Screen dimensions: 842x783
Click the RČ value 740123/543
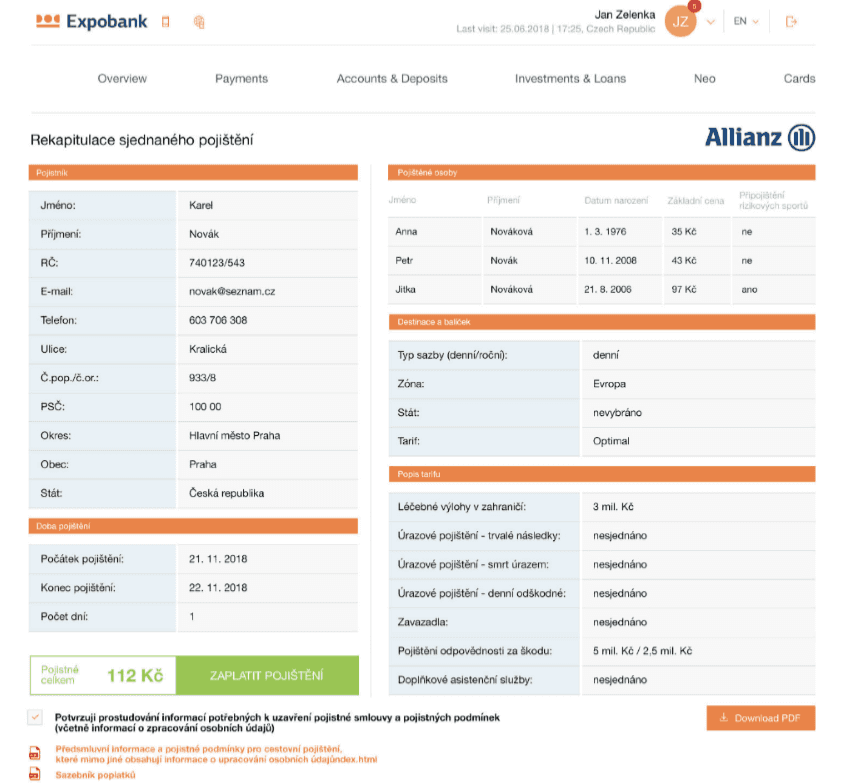click(x=216, y=263)
